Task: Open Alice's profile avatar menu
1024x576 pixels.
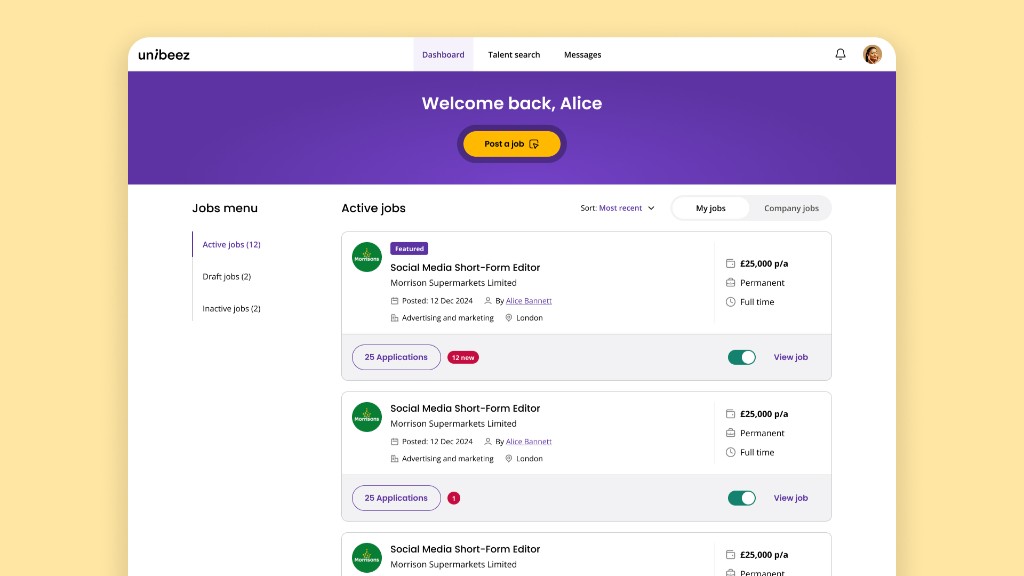Action: tap(872, 54)
